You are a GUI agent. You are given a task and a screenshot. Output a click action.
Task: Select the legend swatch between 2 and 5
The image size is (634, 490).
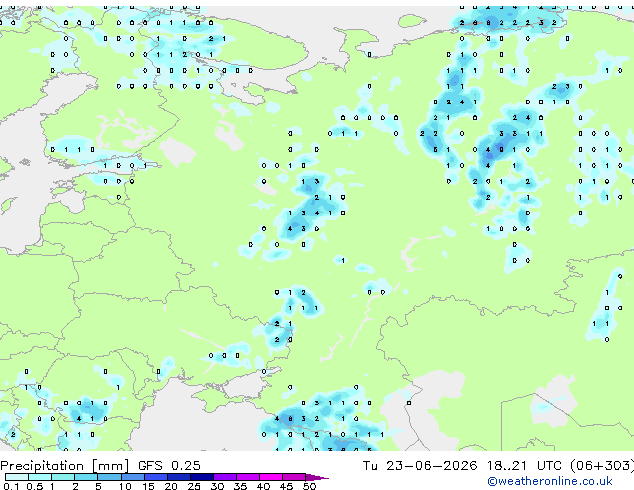point(86,477)
